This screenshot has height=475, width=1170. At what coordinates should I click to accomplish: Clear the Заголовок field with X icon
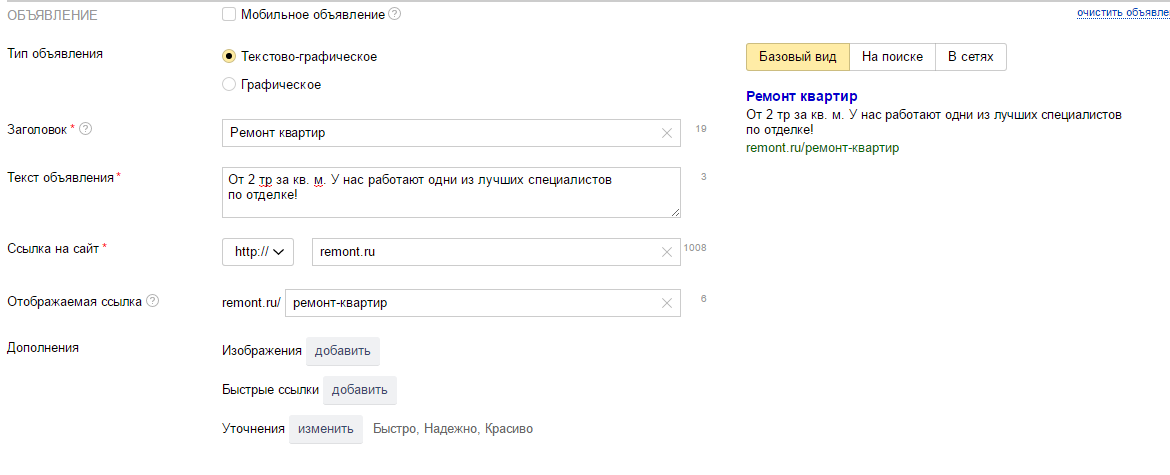667,133
